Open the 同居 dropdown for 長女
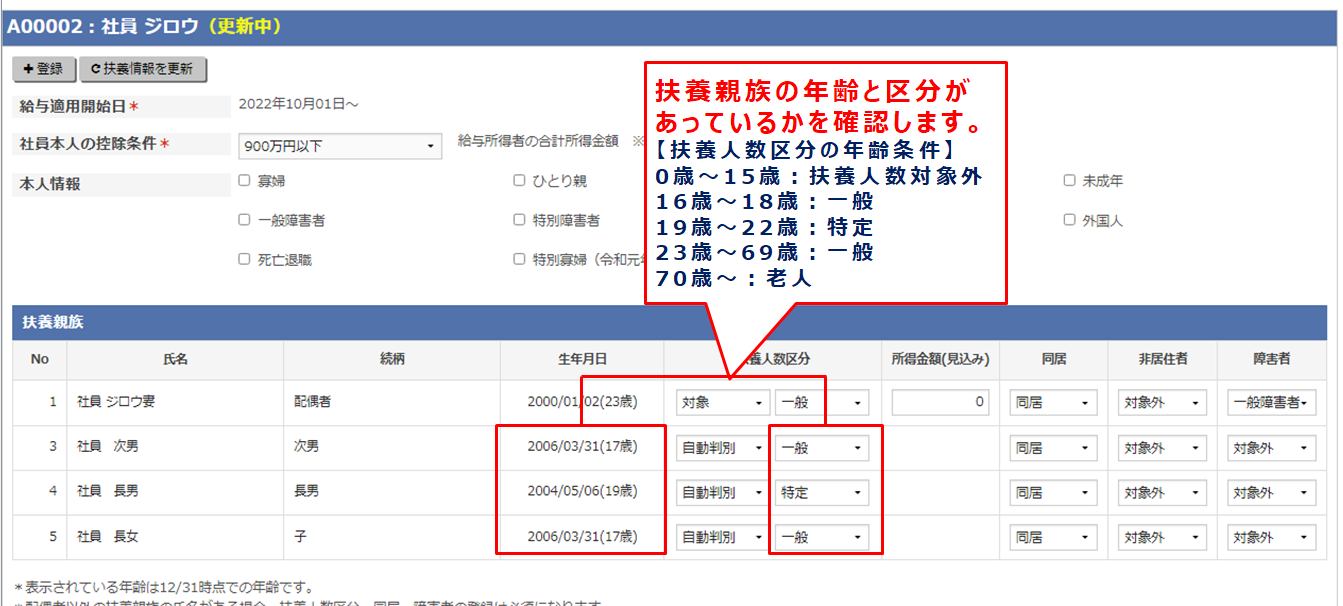Image resolution: width=1343 pixels, height=606 pixels. 1052,537
